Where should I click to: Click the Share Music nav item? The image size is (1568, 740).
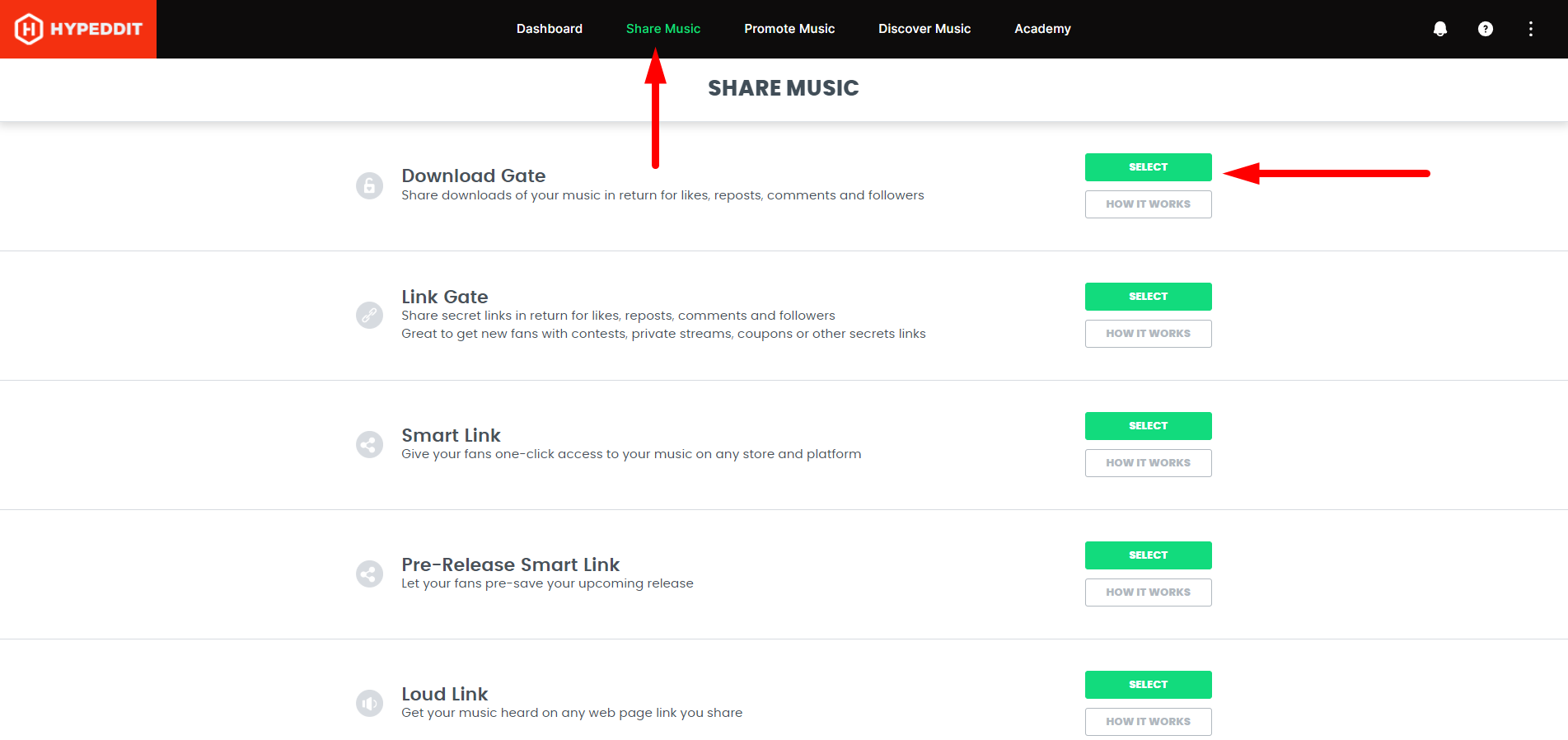click(662, 29)
